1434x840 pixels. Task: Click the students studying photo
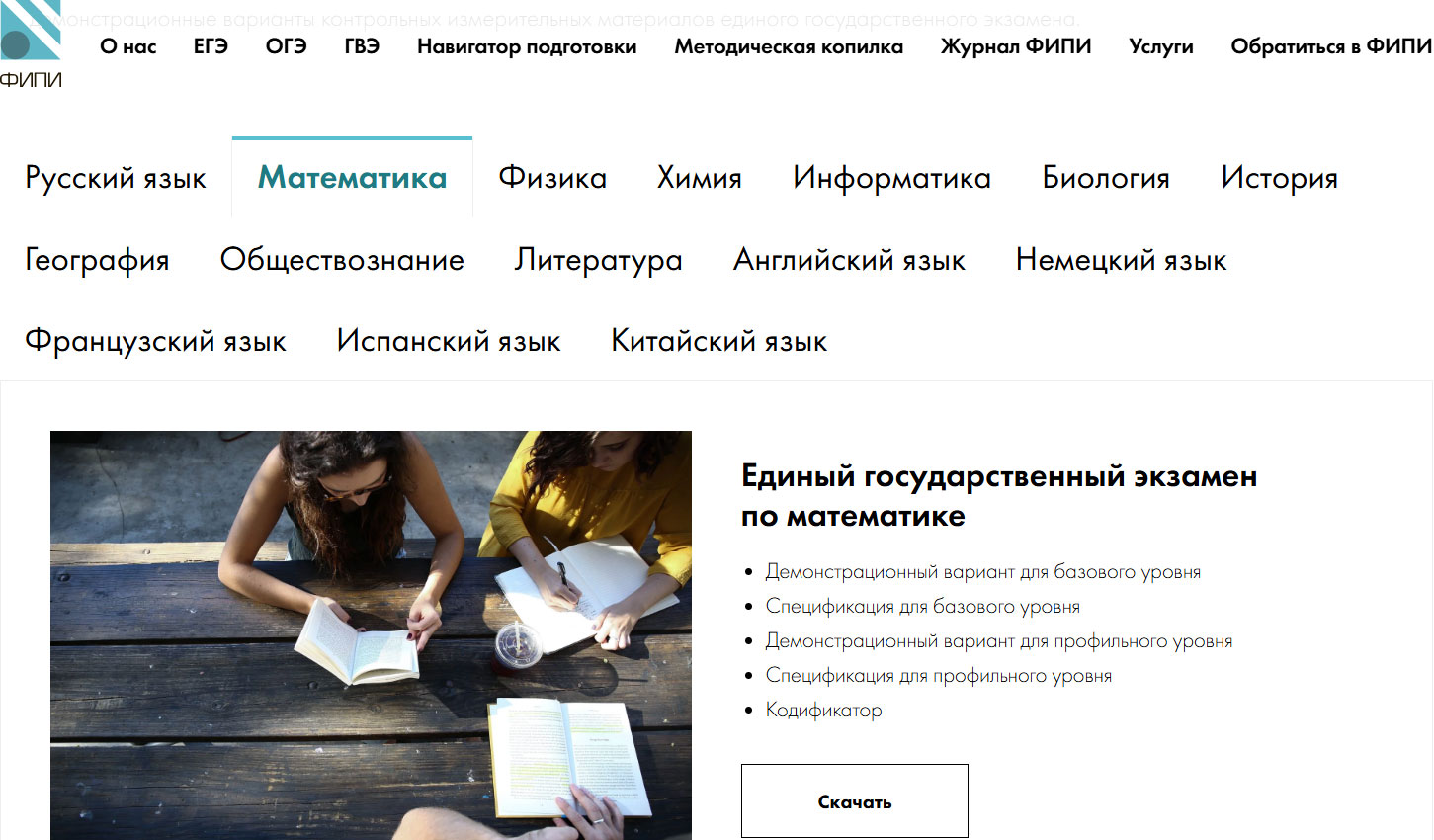(x=371, y=634)
